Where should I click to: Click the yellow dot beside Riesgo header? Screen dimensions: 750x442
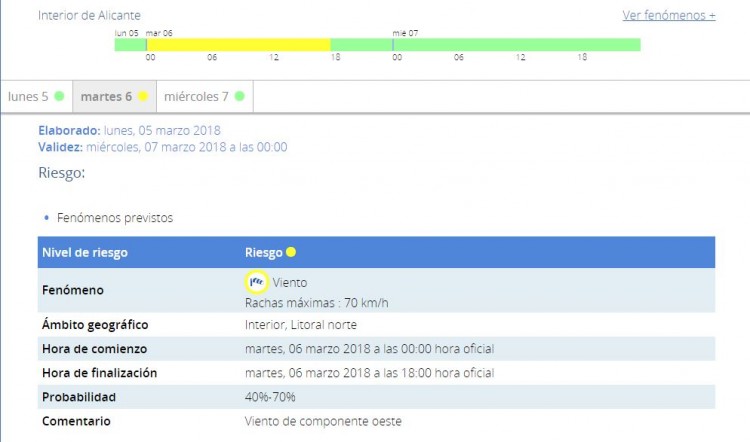(291, 253)
